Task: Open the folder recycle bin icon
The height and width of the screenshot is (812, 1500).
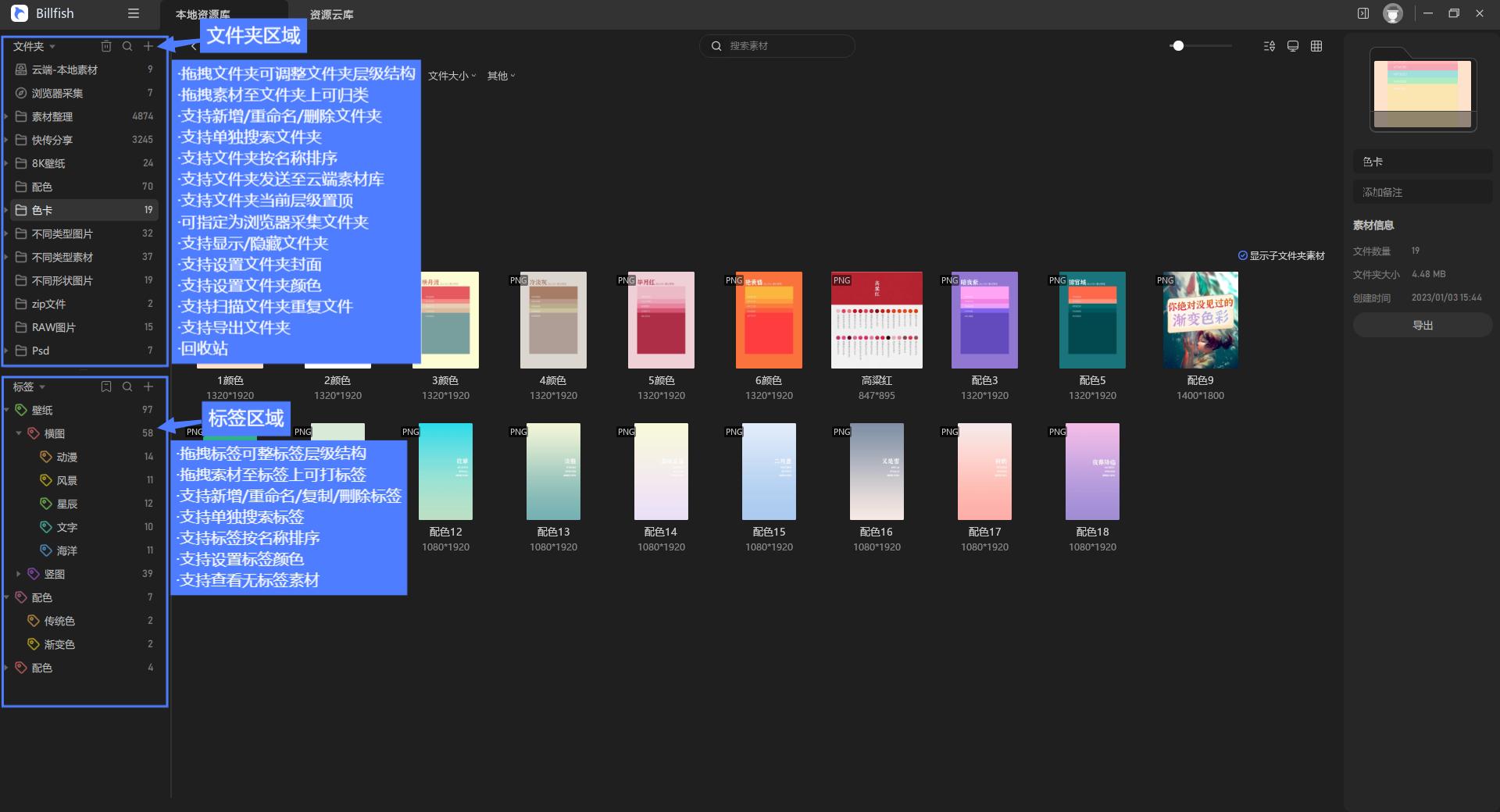Action: (x=106, y=46)
